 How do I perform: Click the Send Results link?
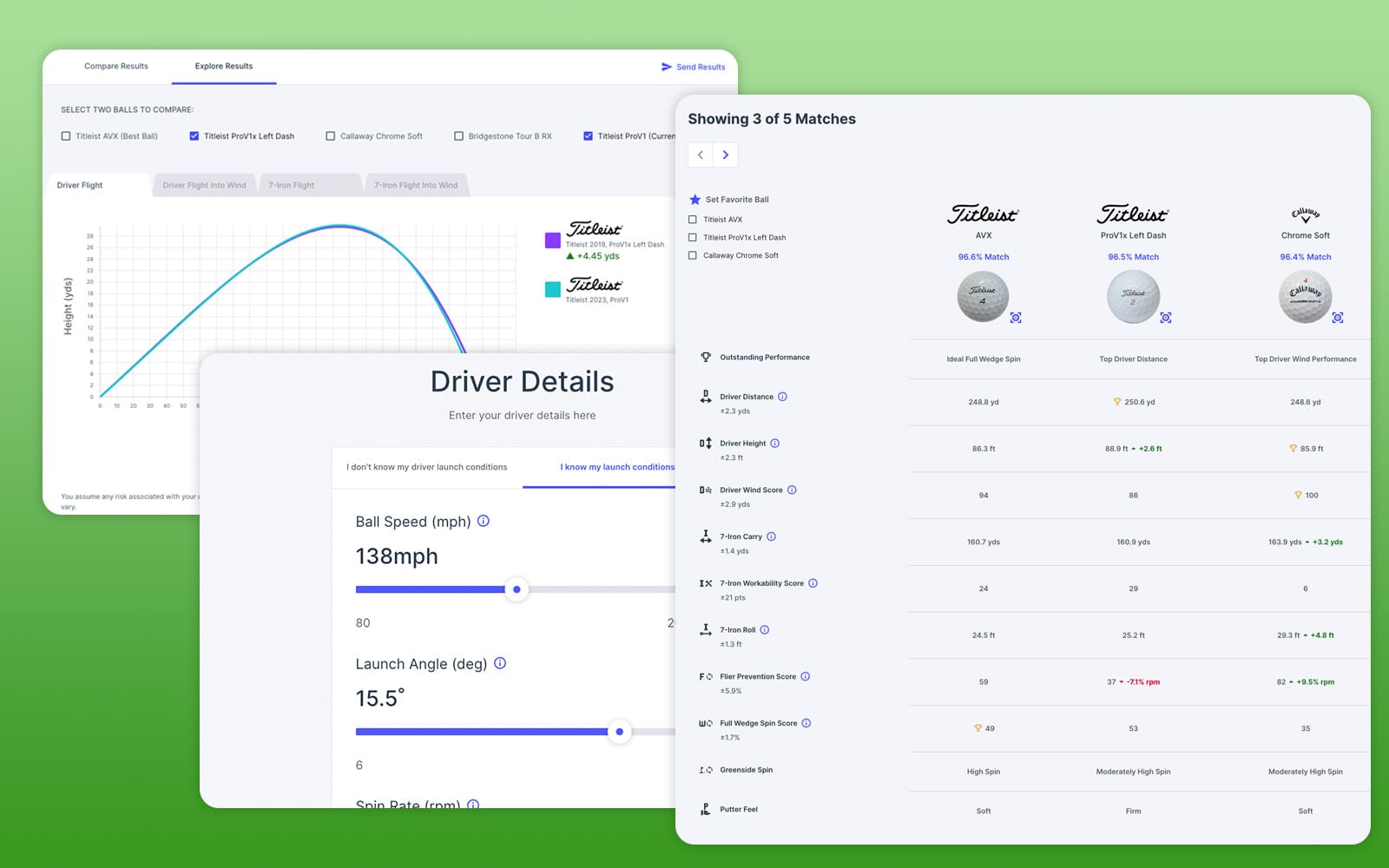click(693, 67)
